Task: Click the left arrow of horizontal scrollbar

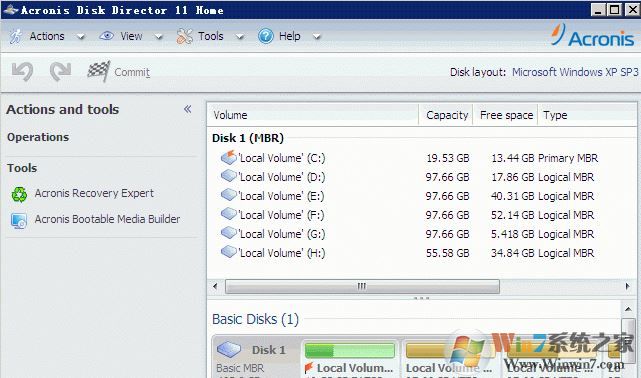Action: pyautogui.click(x=215, y=286)
